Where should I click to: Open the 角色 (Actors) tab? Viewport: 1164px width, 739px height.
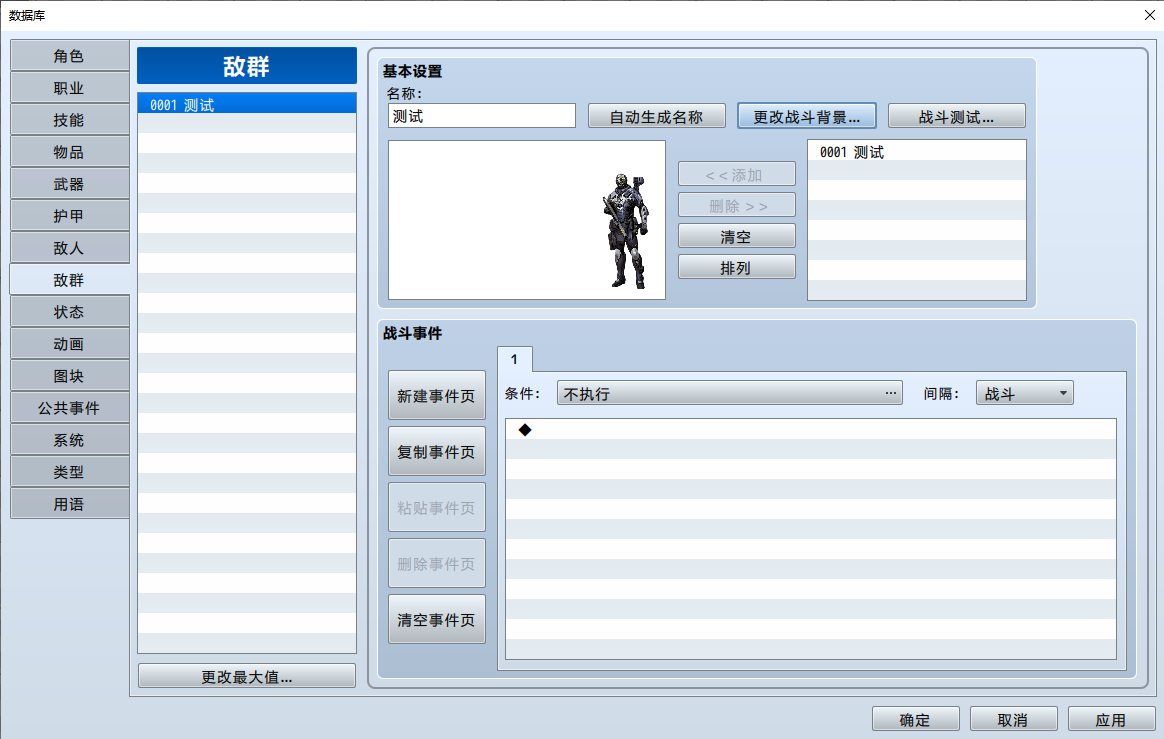(x=69, y=56)
